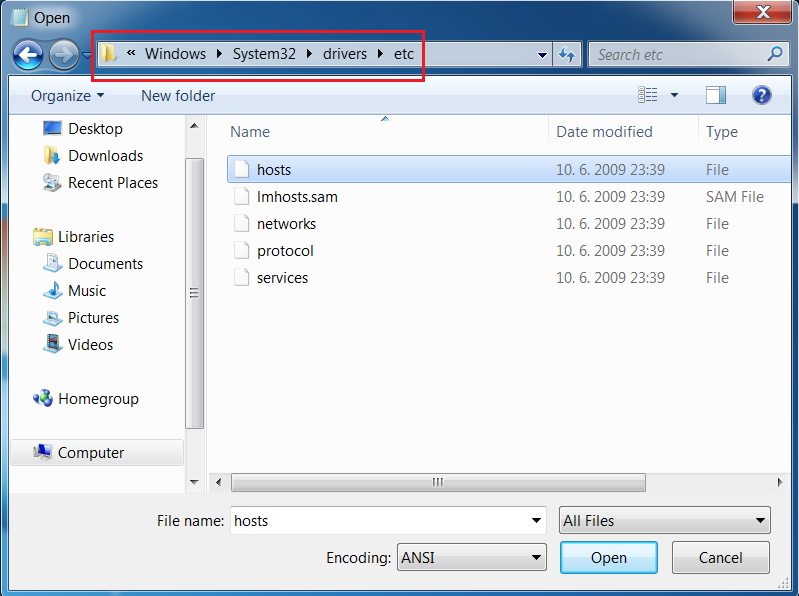The width and height of the screenshot is (799, 596).
Task: Open Documents library
Action: 105,264
